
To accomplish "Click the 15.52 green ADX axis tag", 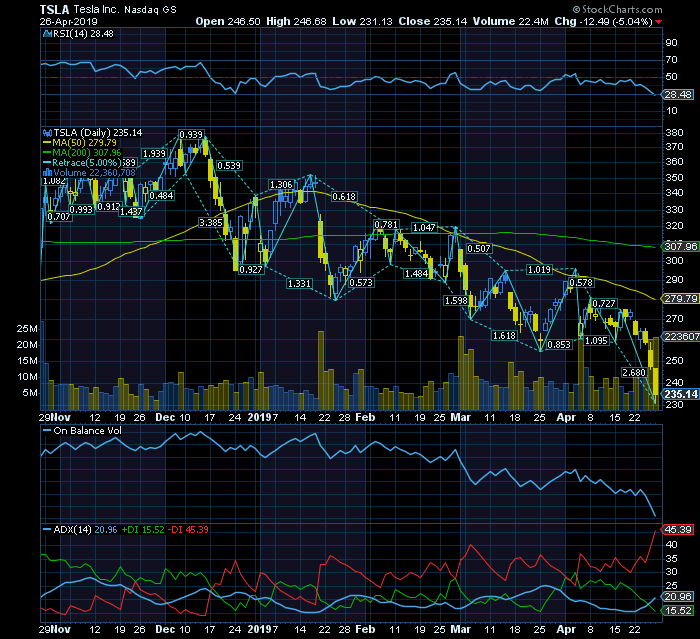I will click(678, 611).
